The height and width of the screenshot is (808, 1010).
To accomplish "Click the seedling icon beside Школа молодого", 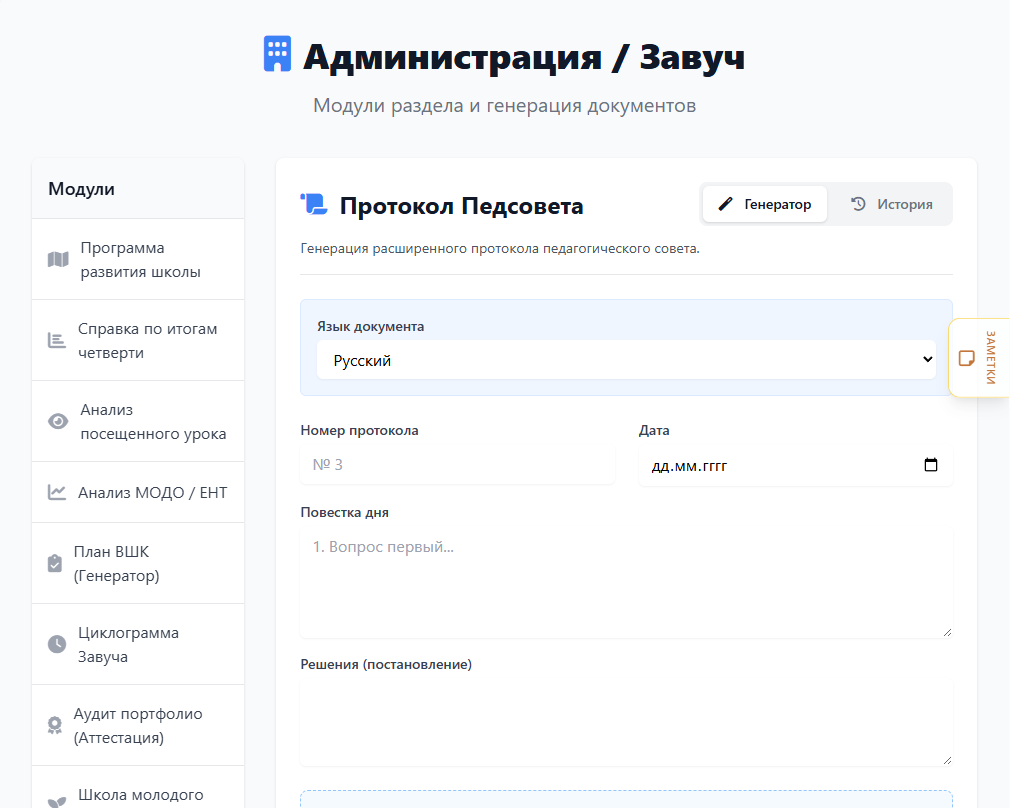I will click(57, 802).
